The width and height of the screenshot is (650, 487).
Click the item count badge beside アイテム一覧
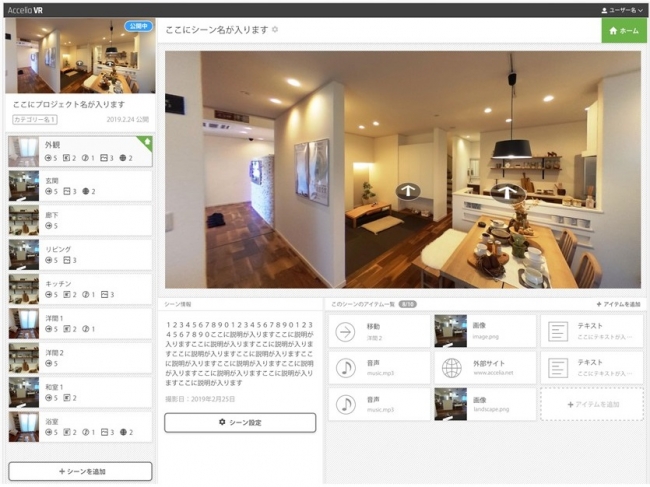point(407,304)
